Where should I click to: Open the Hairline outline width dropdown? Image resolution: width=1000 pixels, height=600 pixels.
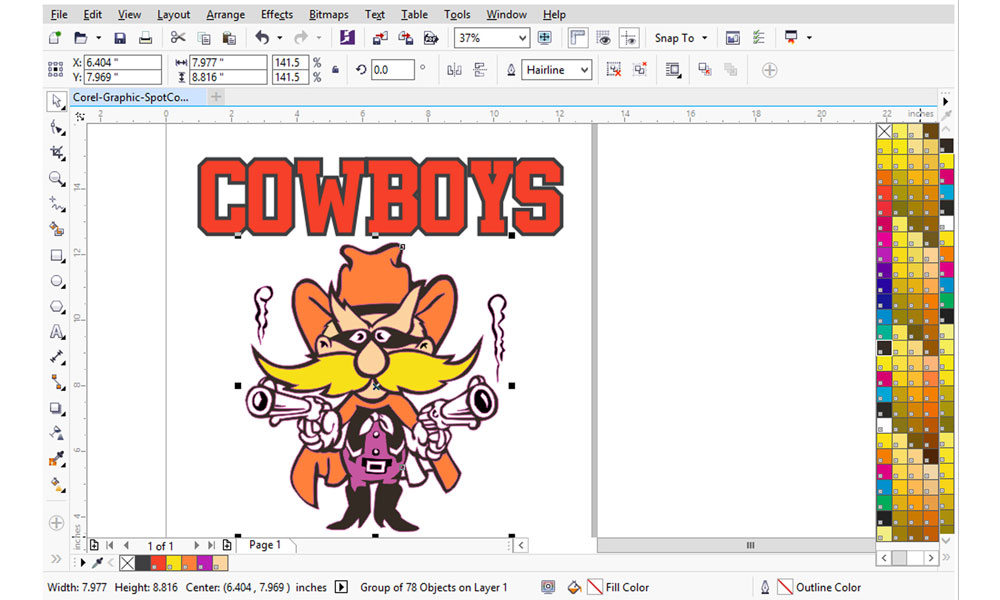pos(584,70)
